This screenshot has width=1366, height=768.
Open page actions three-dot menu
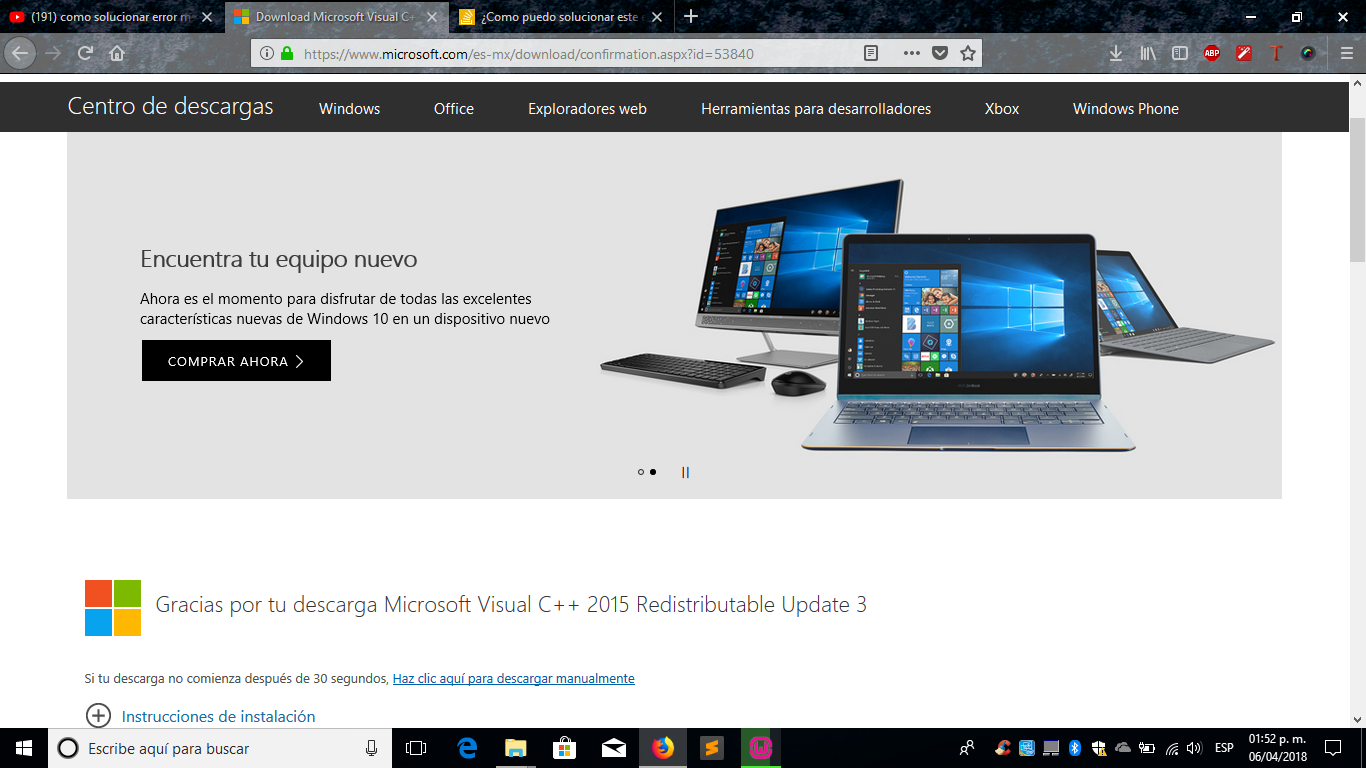pyautogui.click(x=911, y=53)
